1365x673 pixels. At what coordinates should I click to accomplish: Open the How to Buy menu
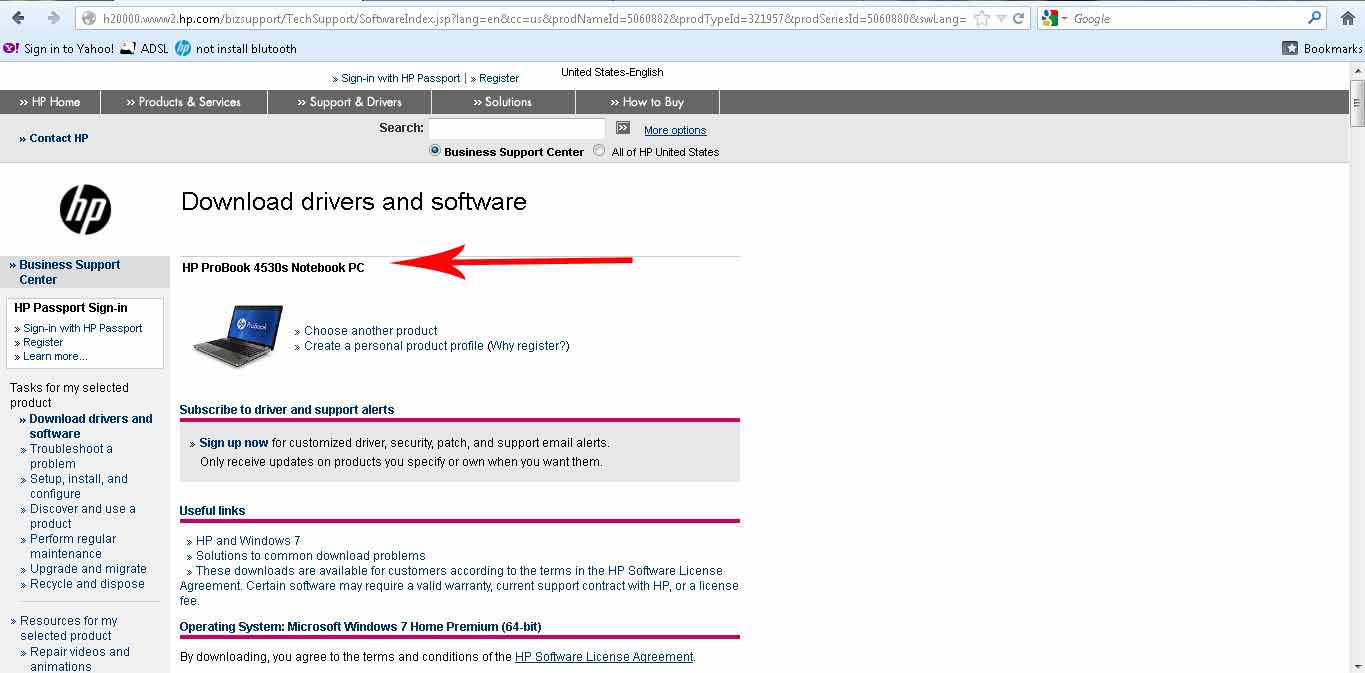647,102
